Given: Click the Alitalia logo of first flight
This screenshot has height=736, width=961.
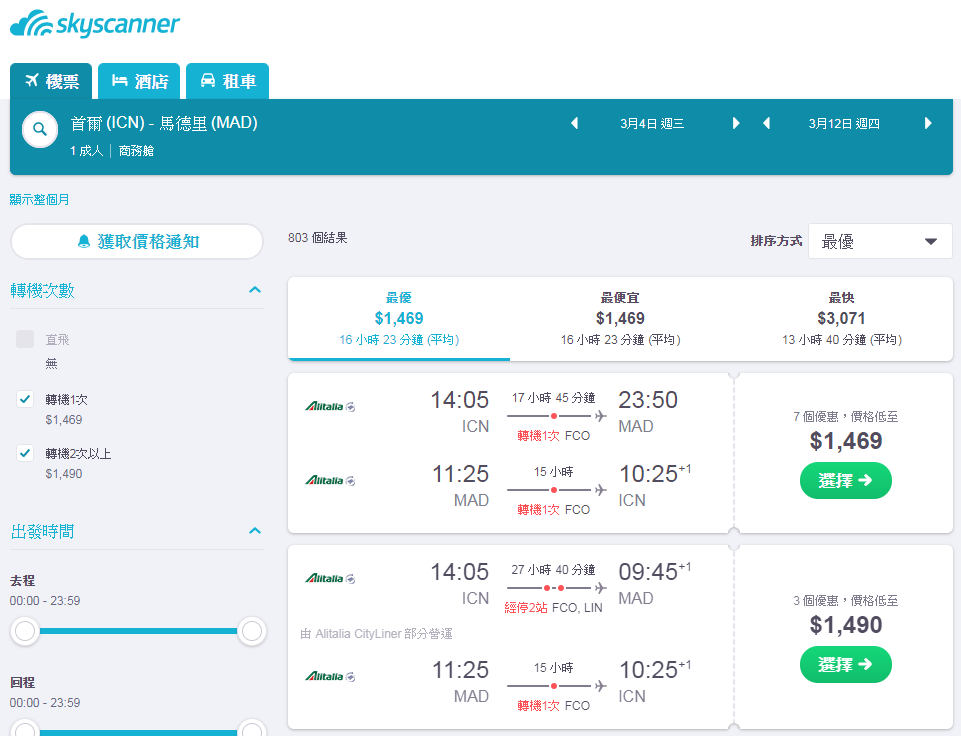Looking at the screenshot, I should tap(330, 406).
